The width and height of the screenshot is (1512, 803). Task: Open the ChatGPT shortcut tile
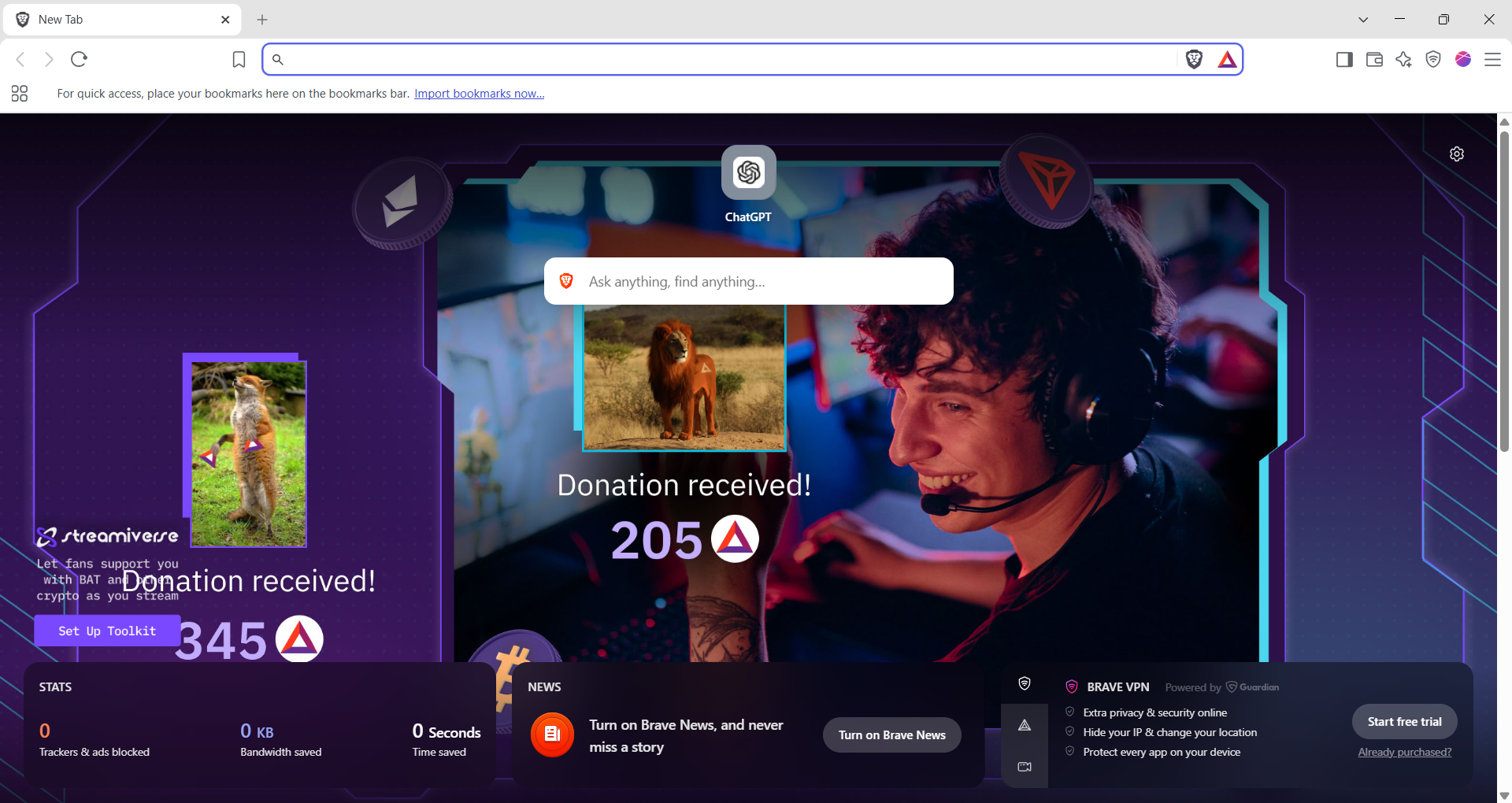click(748, 185)
